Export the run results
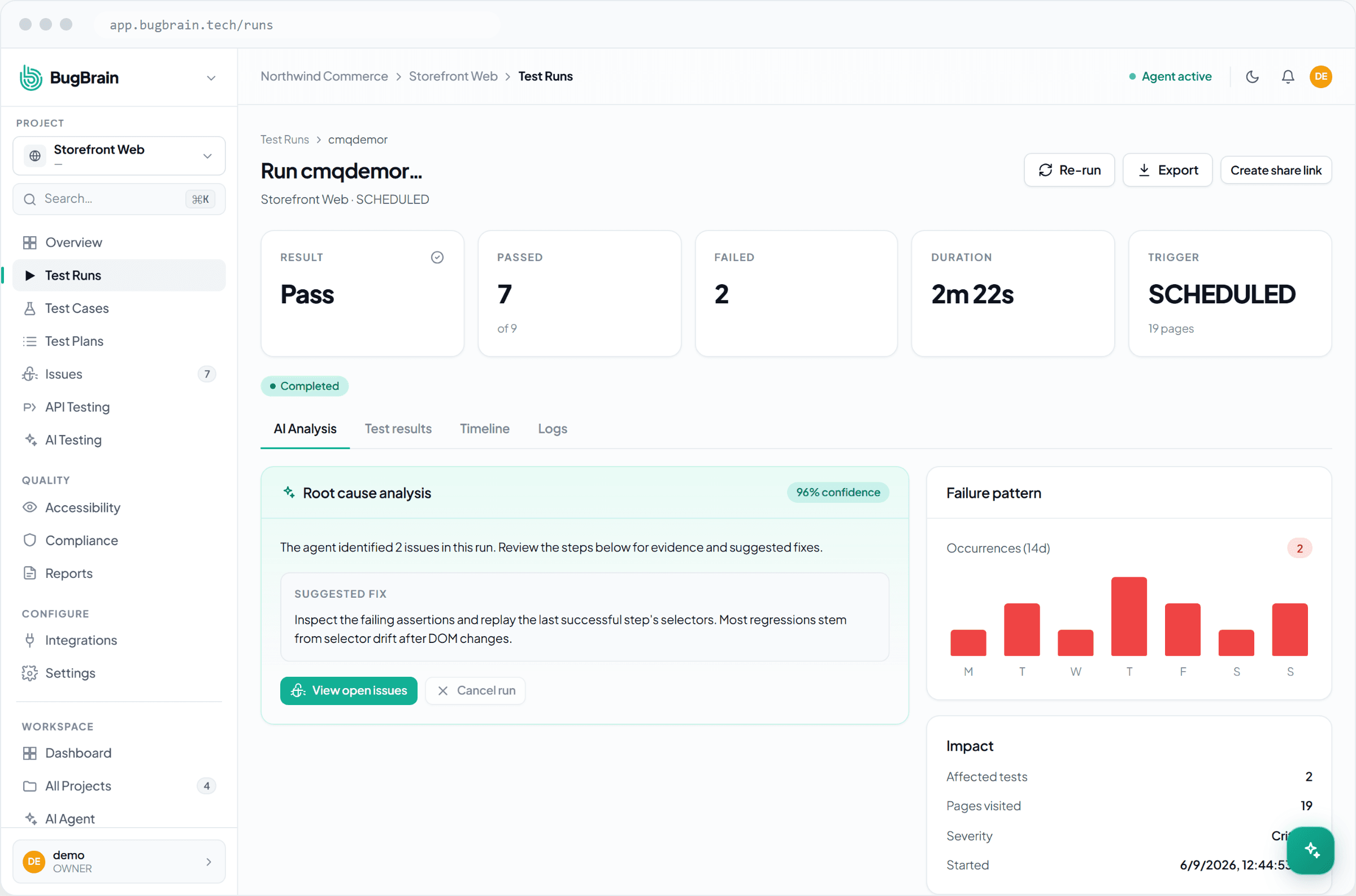Viewport: 1356px width, 896px height. 1167,170
